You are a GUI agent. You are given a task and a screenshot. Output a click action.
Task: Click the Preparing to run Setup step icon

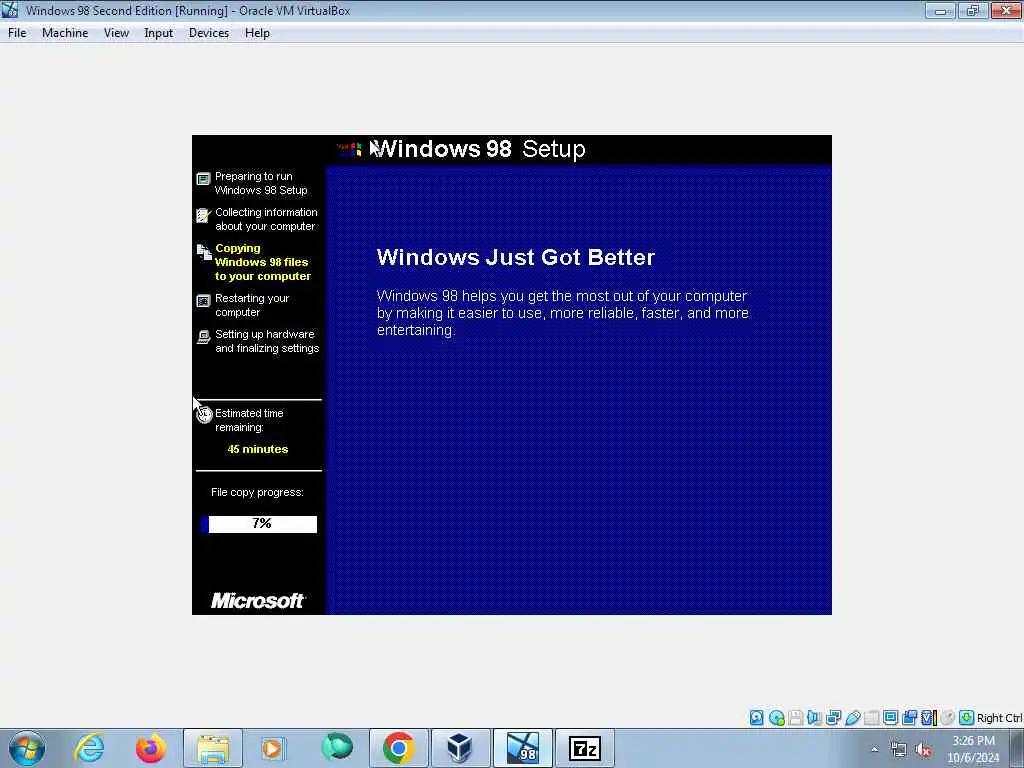click(203, 178)
